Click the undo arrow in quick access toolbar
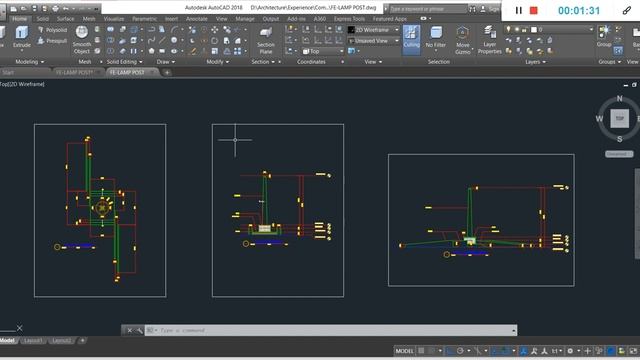The height and width of the screenshot is (360, 640). (x=66, y=9)
